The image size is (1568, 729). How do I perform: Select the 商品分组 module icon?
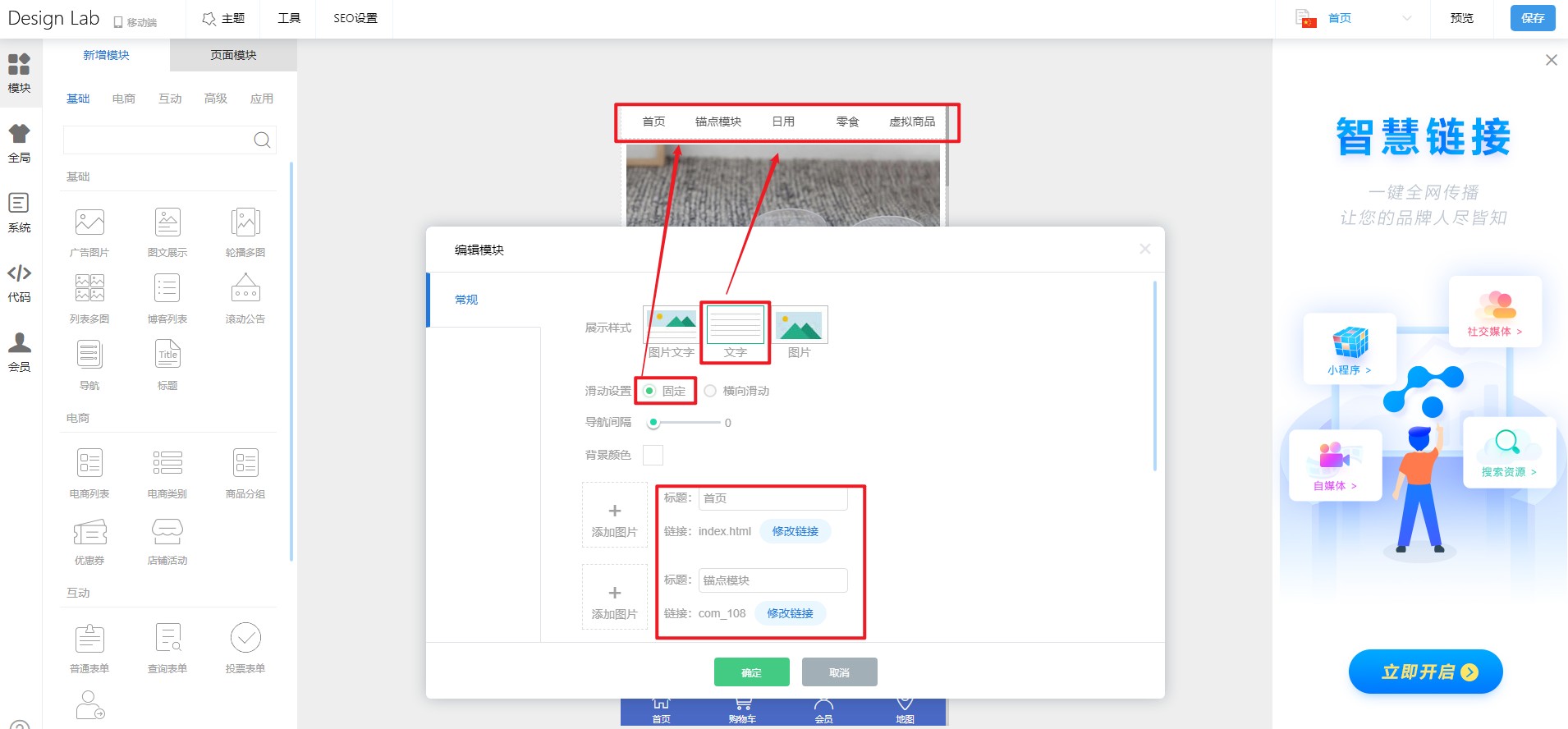click(245, 463)
